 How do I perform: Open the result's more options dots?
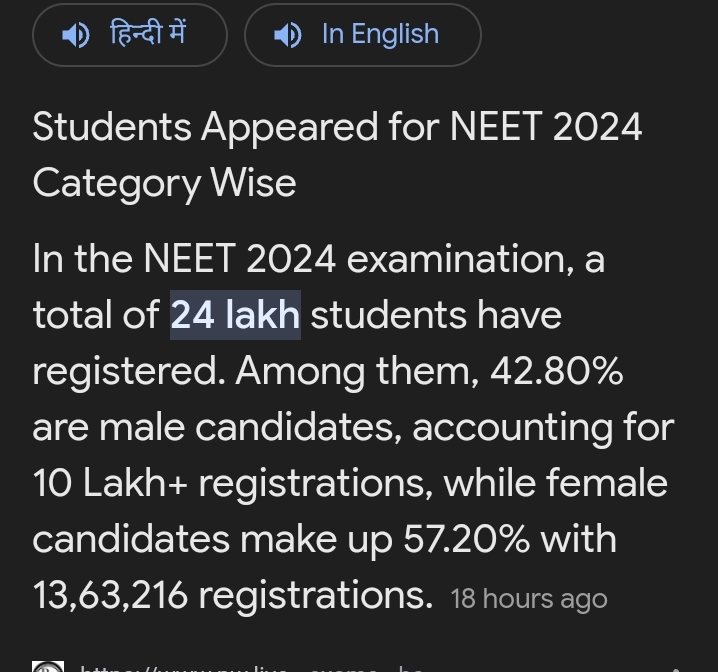[677, 666]
